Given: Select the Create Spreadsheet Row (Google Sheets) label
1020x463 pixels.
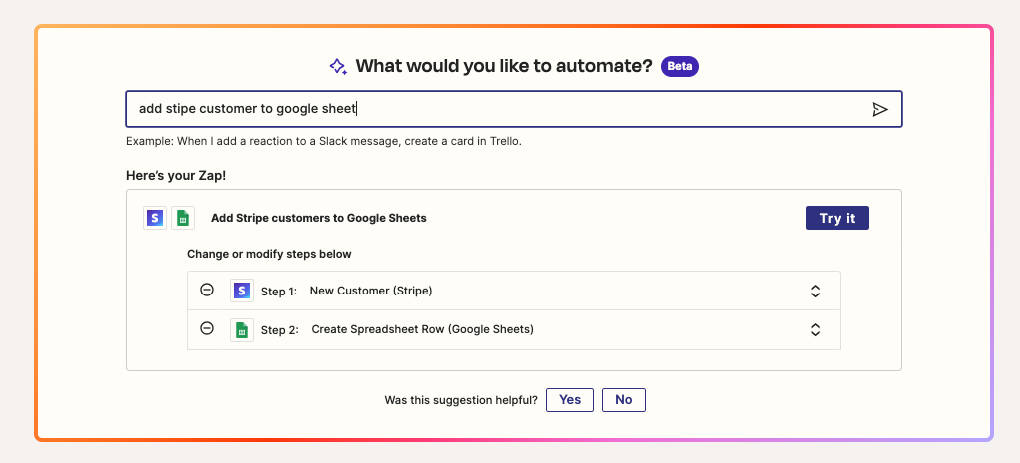Looking at the screenshot, I should click(422, 329).
